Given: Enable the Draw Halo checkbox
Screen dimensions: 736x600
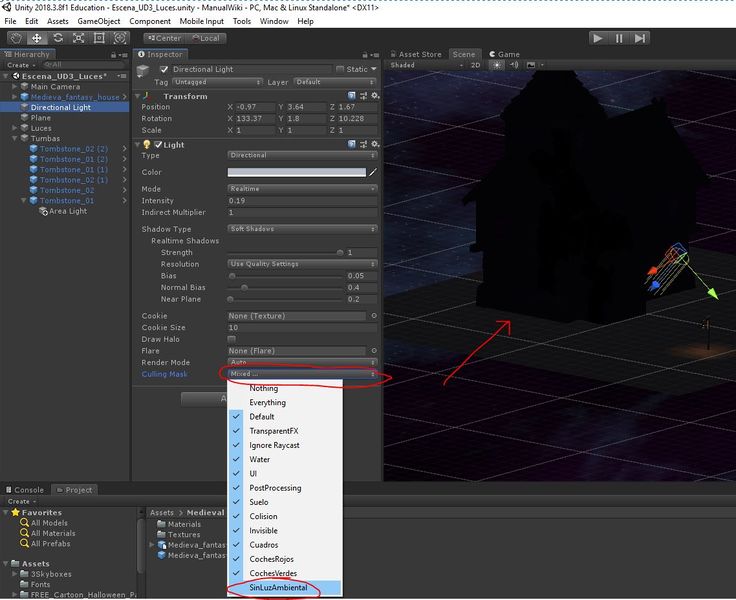Looking at the screenshot, I should [x=231, y=339].
